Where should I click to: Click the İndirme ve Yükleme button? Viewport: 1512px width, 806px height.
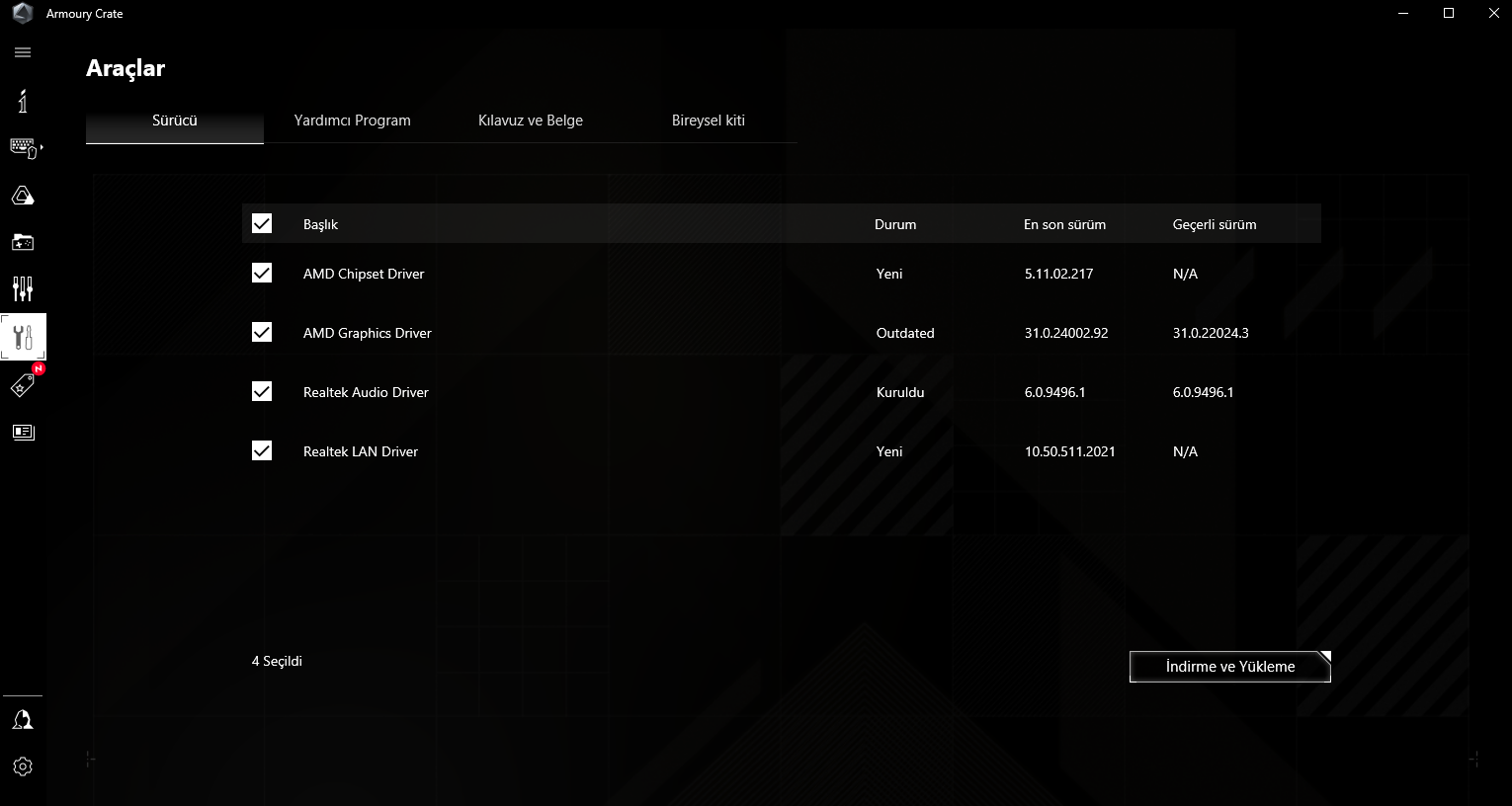[x=1230, y=667]
